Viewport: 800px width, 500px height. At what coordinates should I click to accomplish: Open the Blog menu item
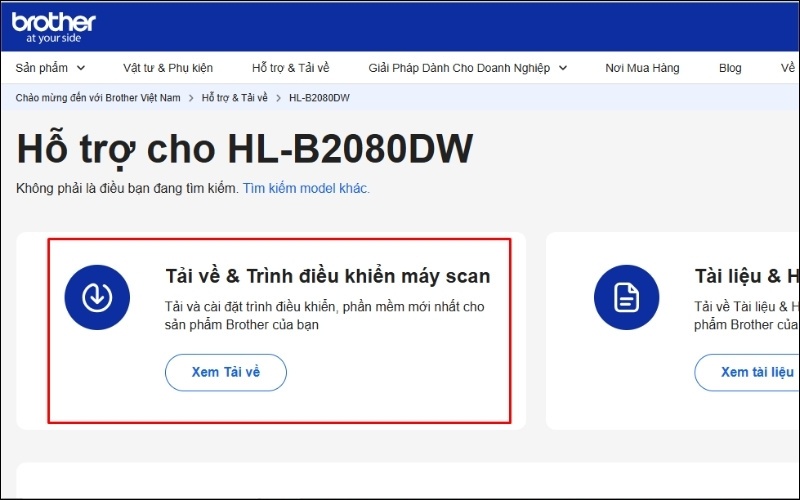[x=730, y=68]
